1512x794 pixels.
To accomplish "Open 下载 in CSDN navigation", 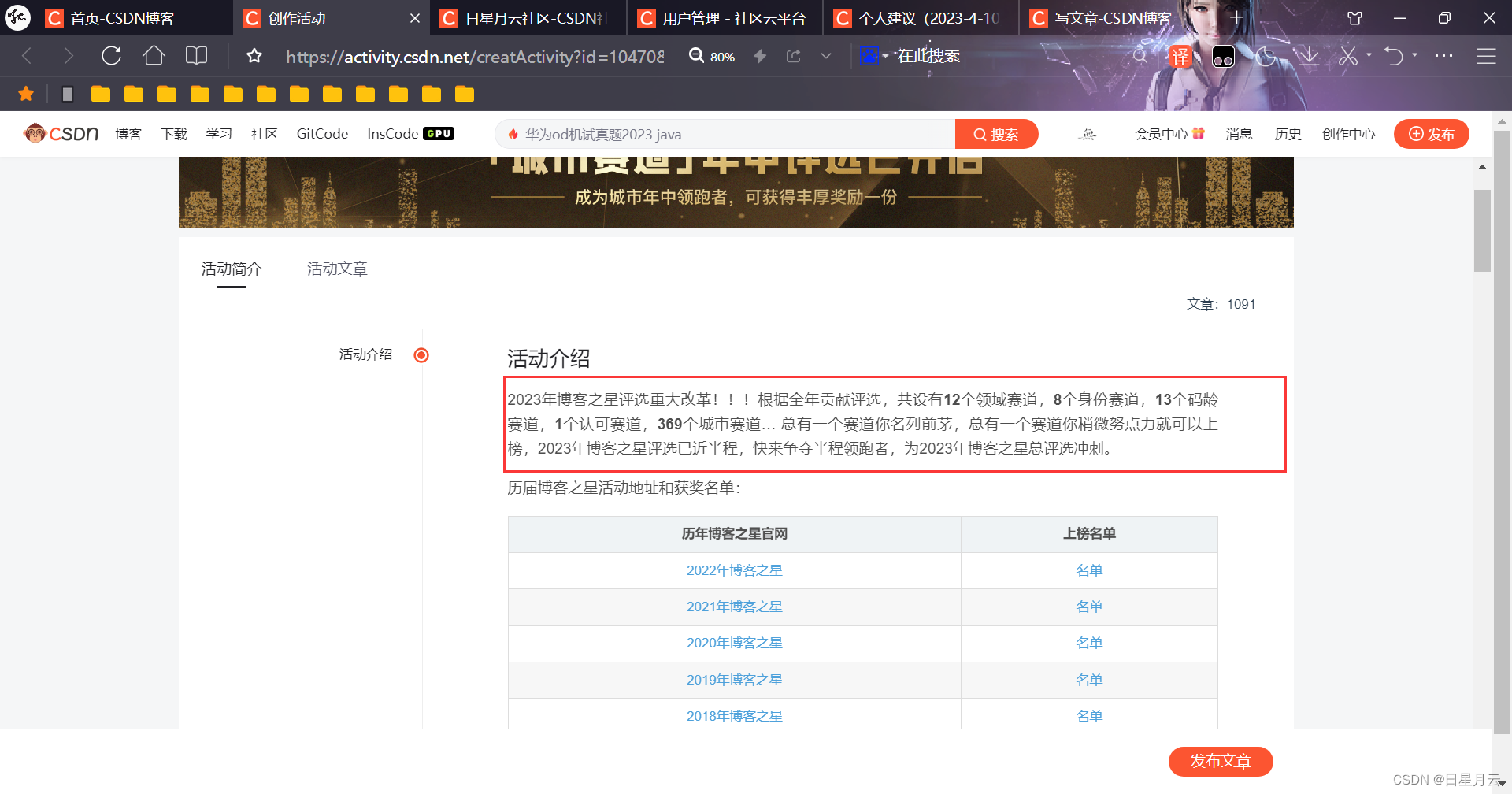I will tap(174, 134).
